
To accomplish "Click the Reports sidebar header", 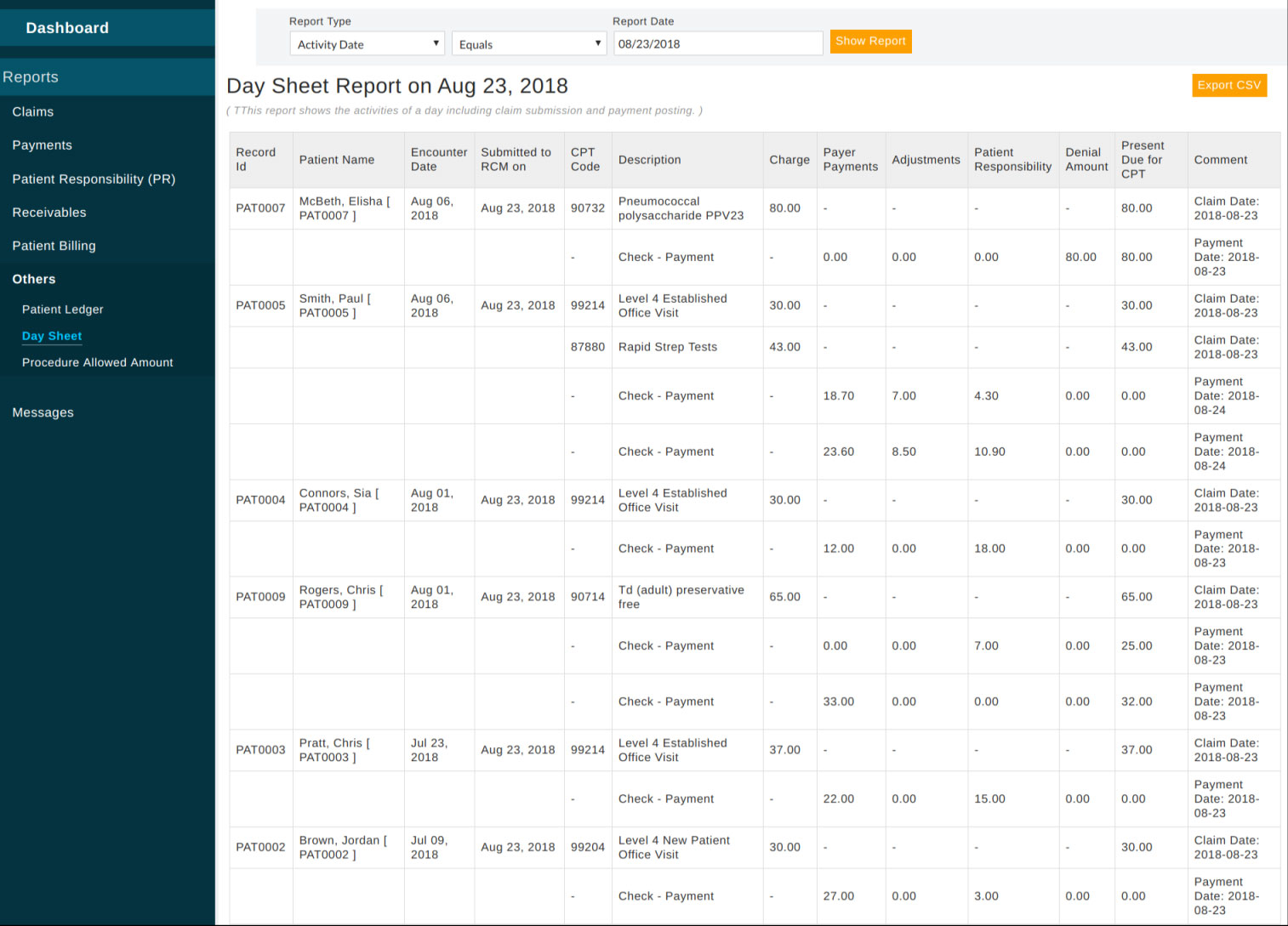I will pos(31,77).
